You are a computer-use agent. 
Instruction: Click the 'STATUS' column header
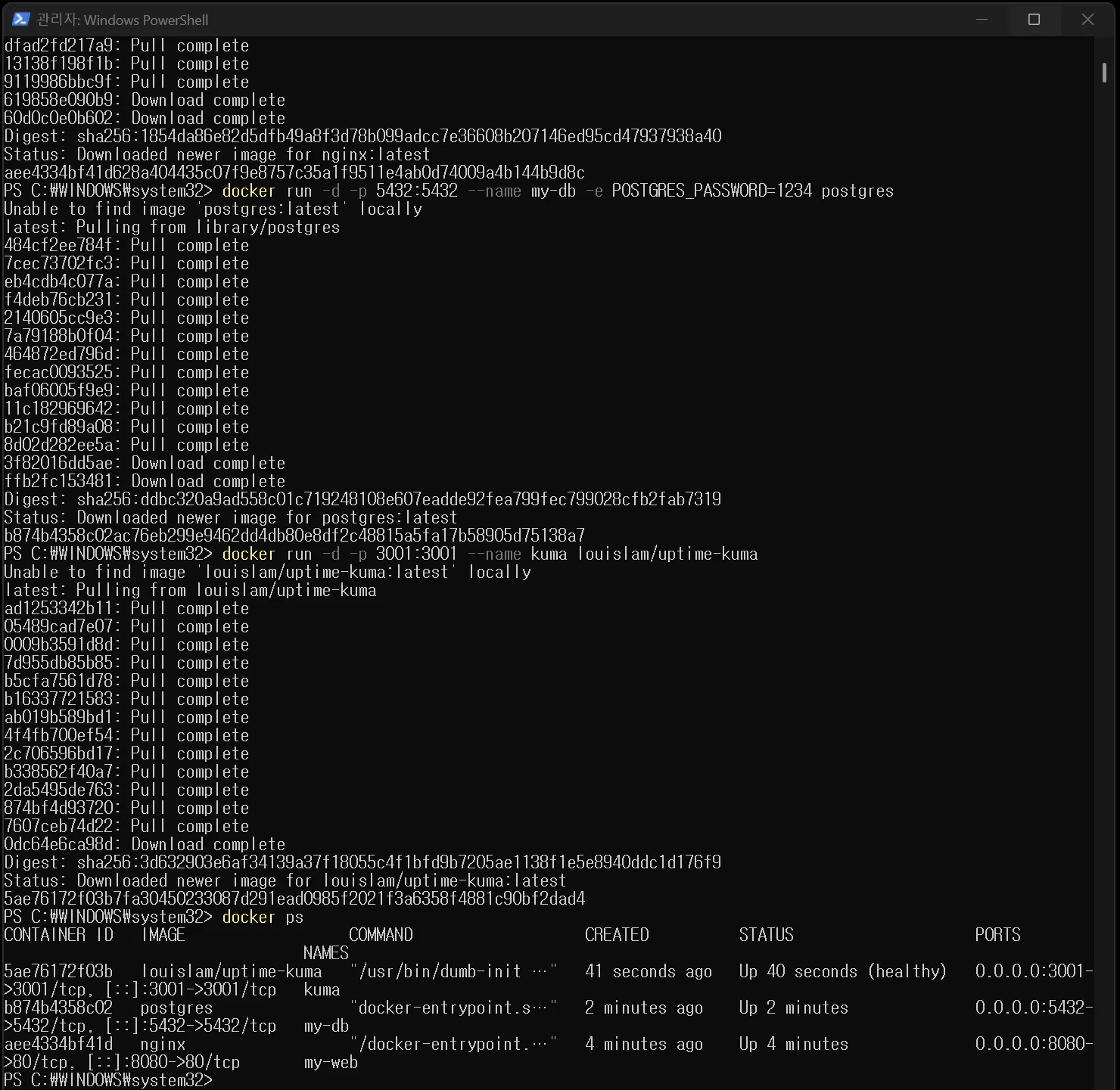coord(767,935)
